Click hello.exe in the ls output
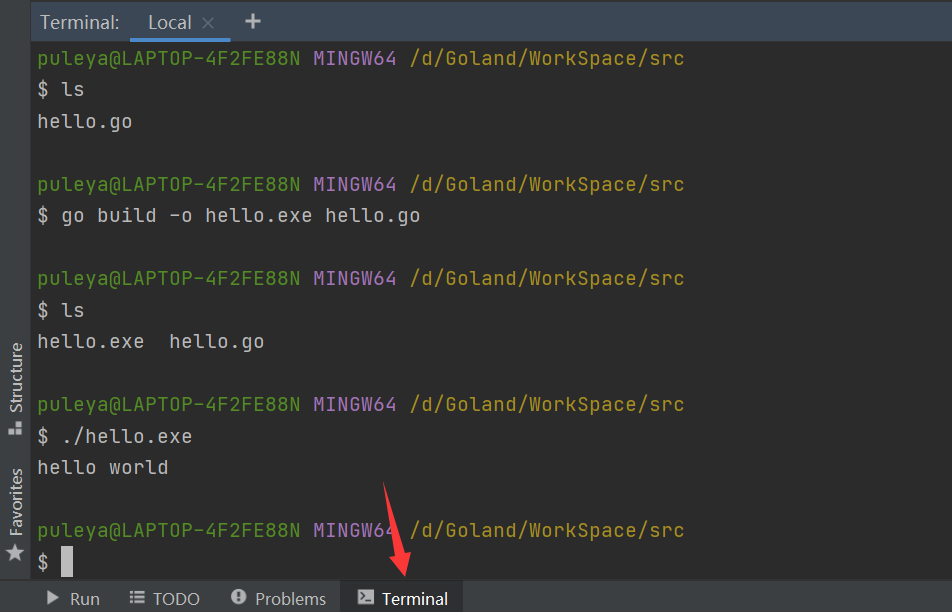The image size is (952, 612). [x=91, y=341]
